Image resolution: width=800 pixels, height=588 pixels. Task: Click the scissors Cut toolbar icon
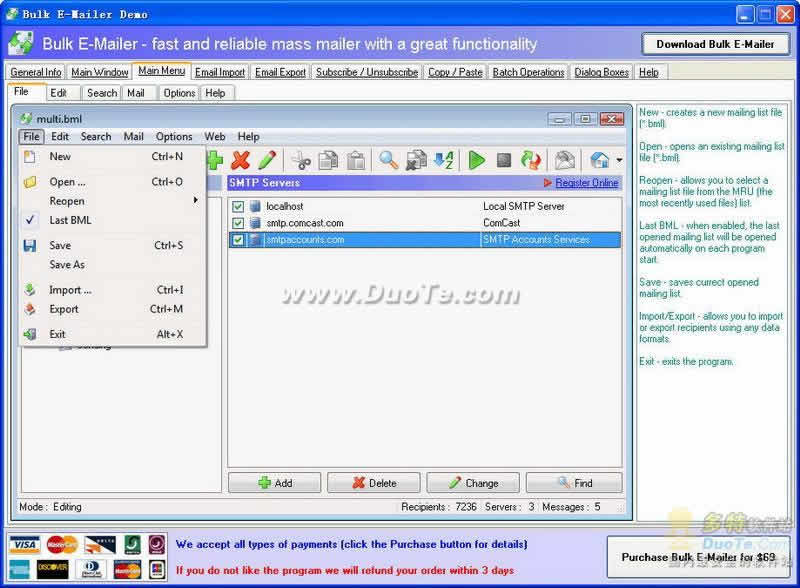(301, 161)
